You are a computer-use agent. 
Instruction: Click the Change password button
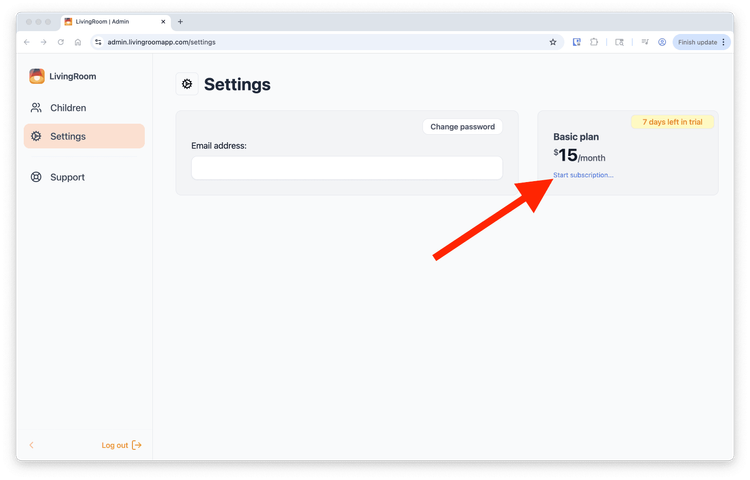(462, 127)
